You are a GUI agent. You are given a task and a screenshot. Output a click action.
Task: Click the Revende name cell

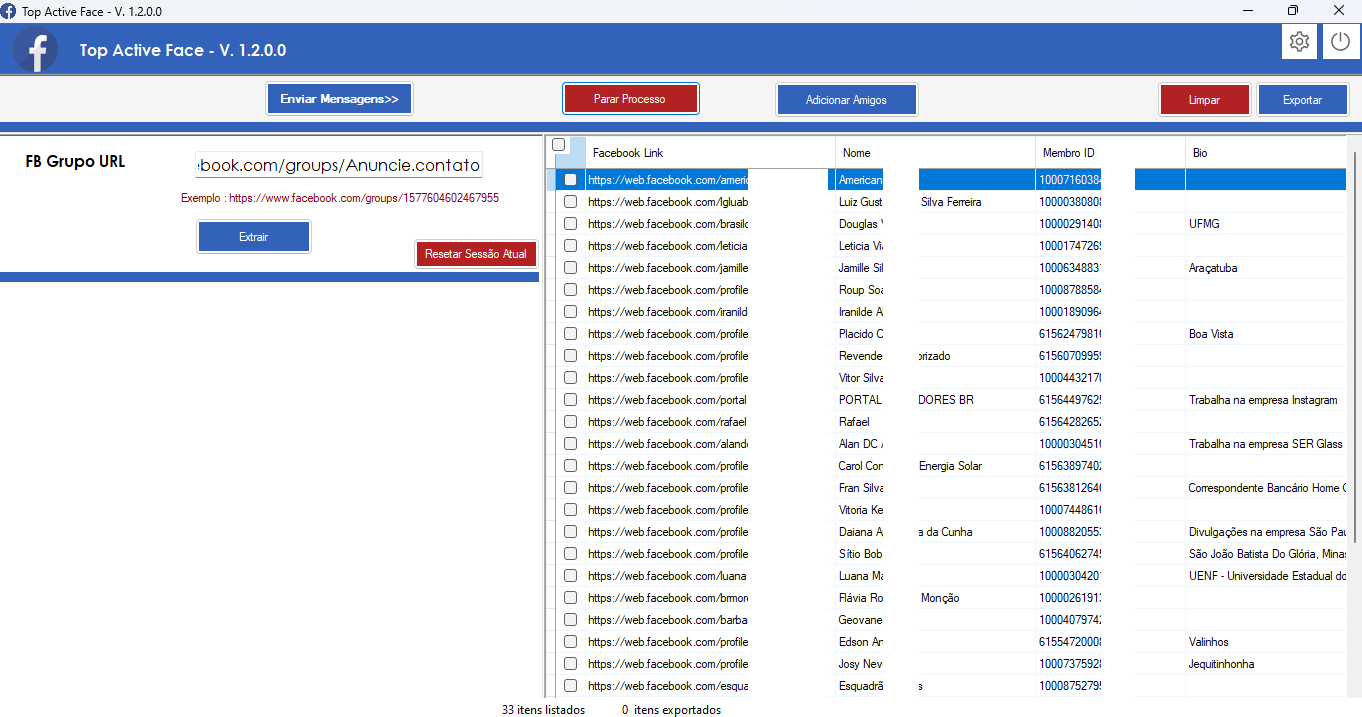coord(935,356)
